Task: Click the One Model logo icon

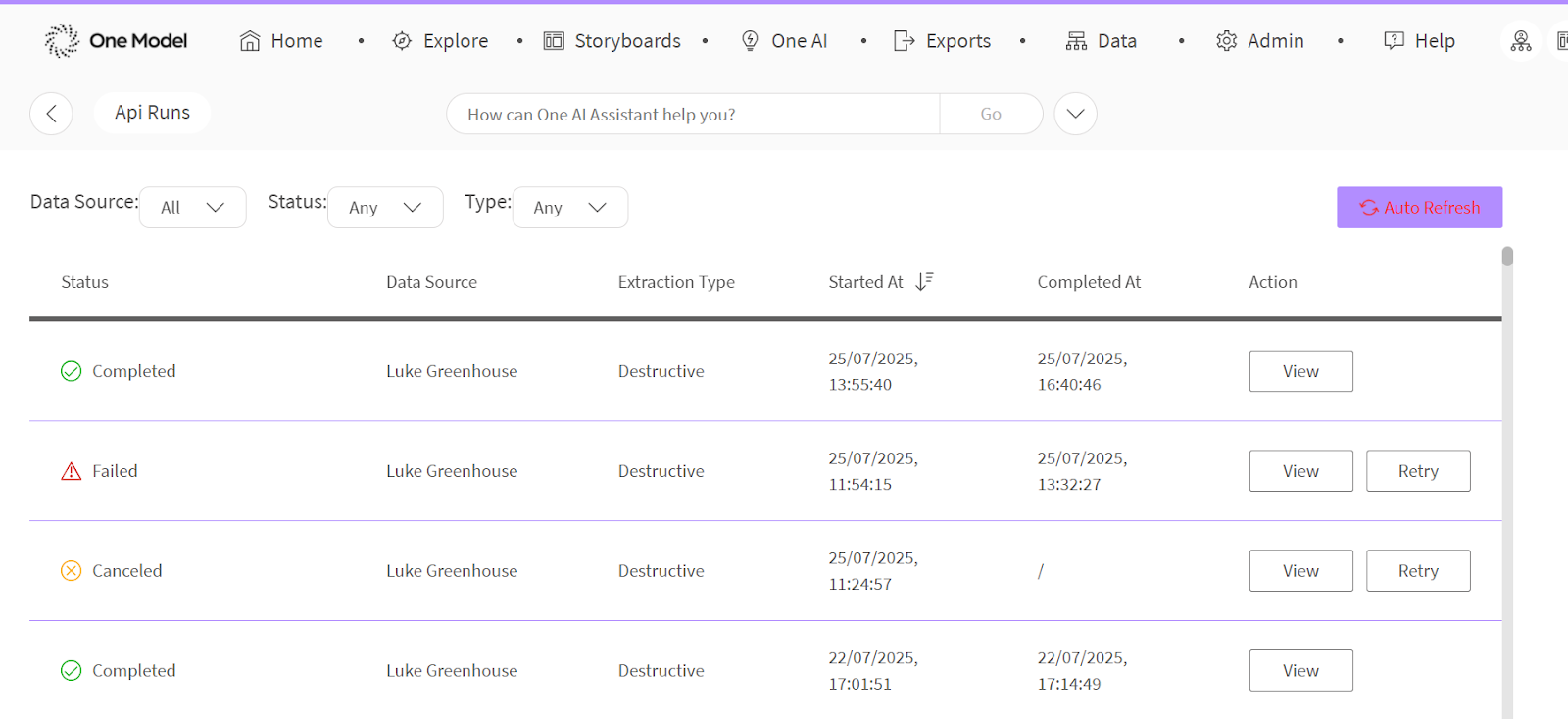Action: click(x=62, y=40)
